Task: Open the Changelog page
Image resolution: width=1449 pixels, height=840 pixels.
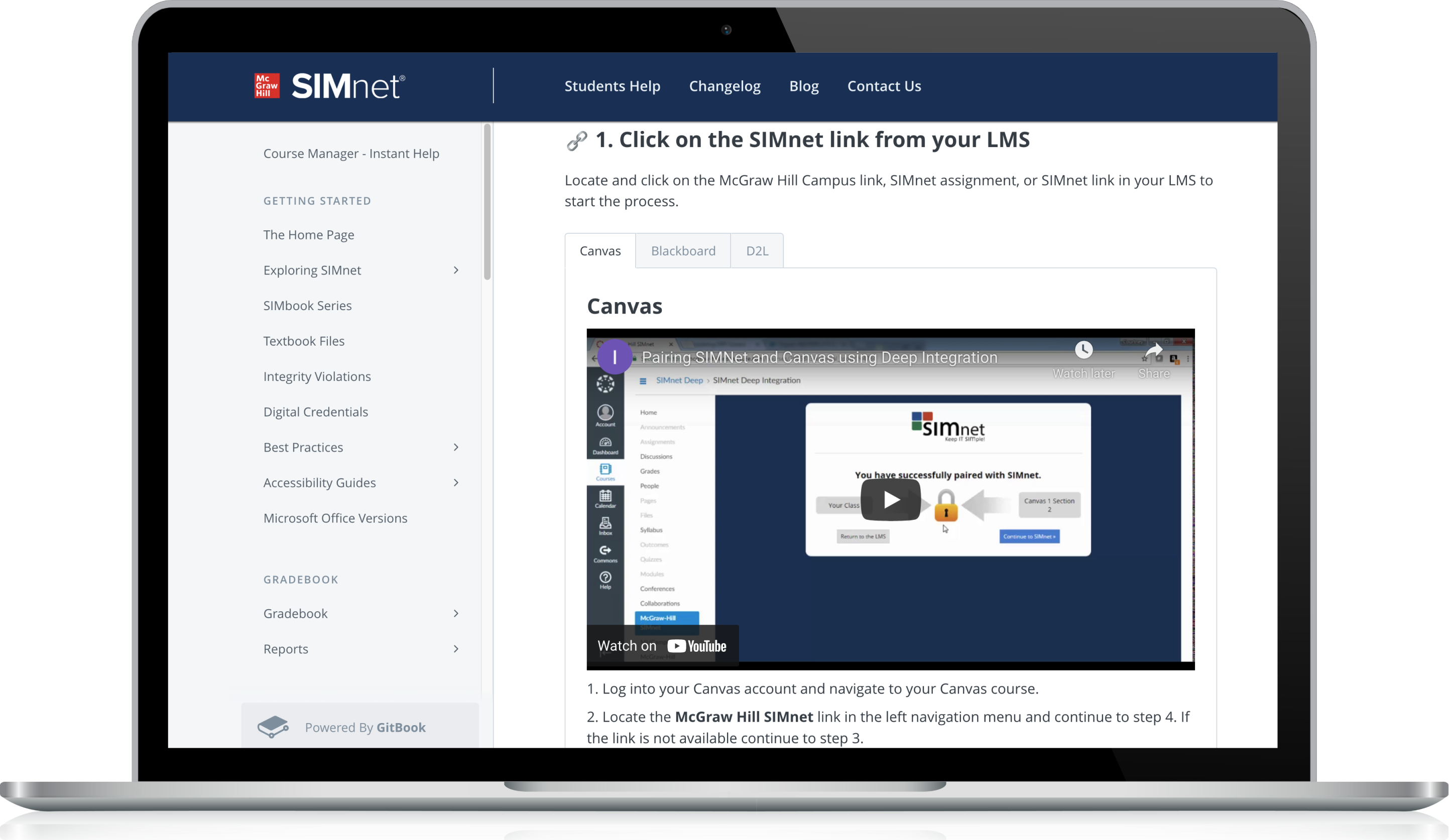Action: [724, 86]
